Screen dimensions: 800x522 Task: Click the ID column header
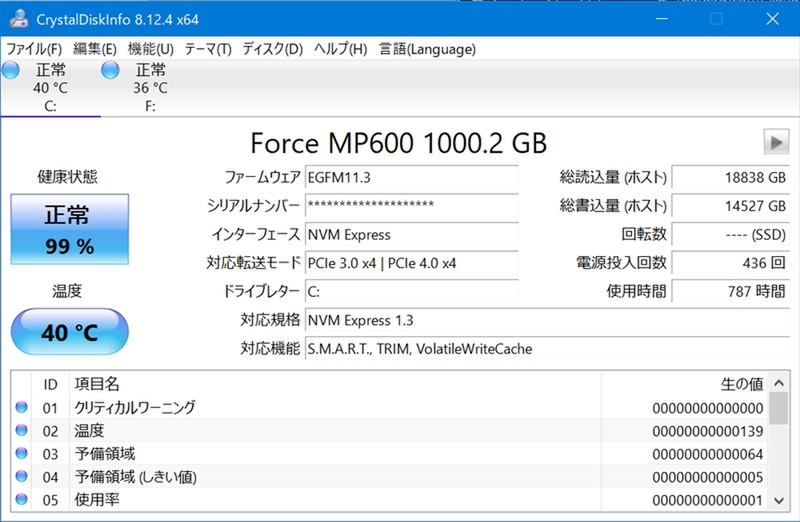click(50, 384)
